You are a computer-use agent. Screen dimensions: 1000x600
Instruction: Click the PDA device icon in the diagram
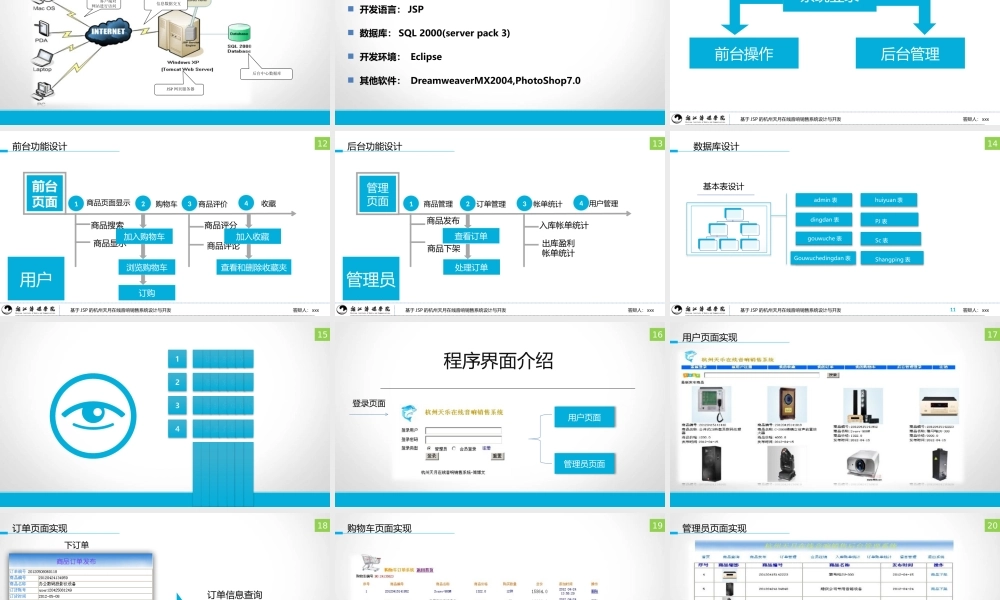[43, 29]
